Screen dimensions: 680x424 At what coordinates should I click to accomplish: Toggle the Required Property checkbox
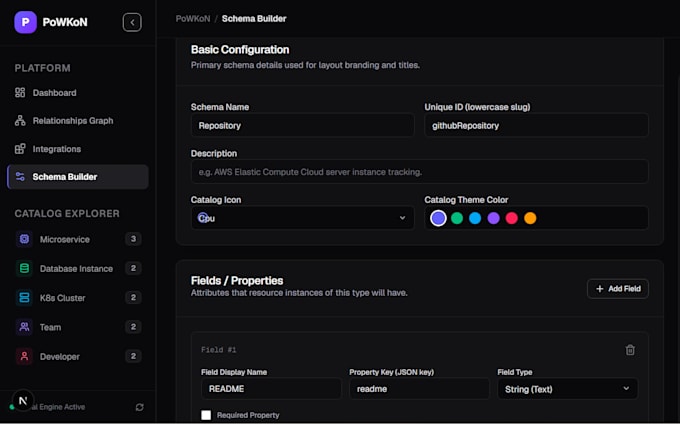click(206, 415)
